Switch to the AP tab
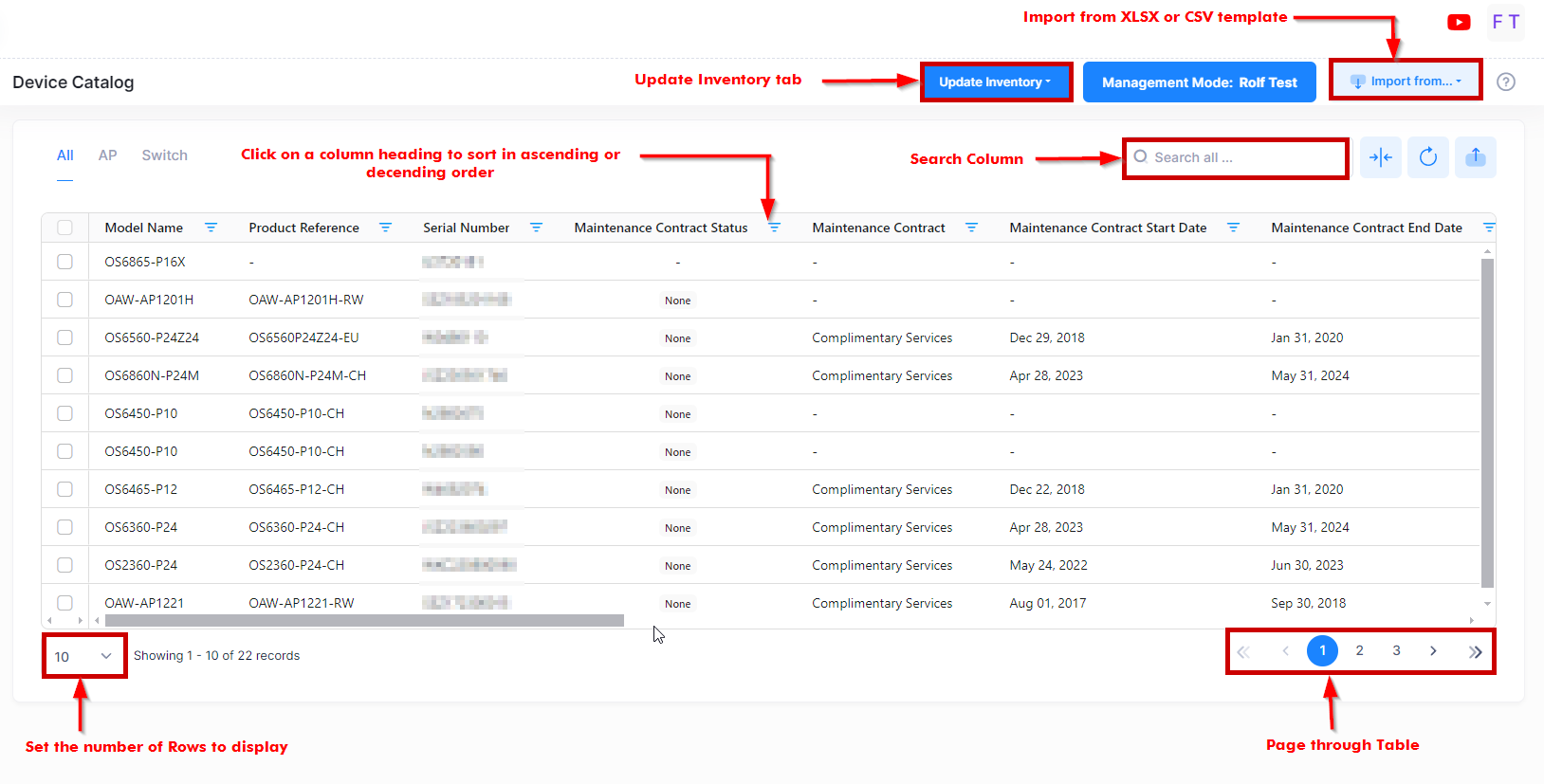This screenshot has height=784, width=1544. pyautogui.click(x=107, y=155)
